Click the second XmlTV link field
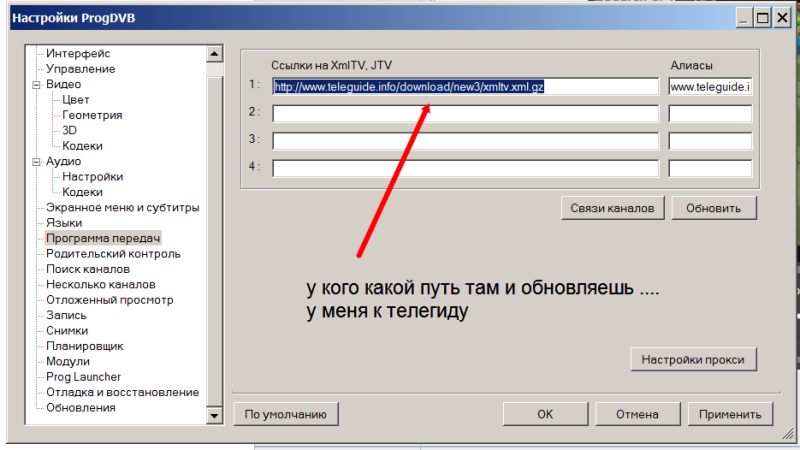Viewport: 800px width, 450px height. [465, 113]
